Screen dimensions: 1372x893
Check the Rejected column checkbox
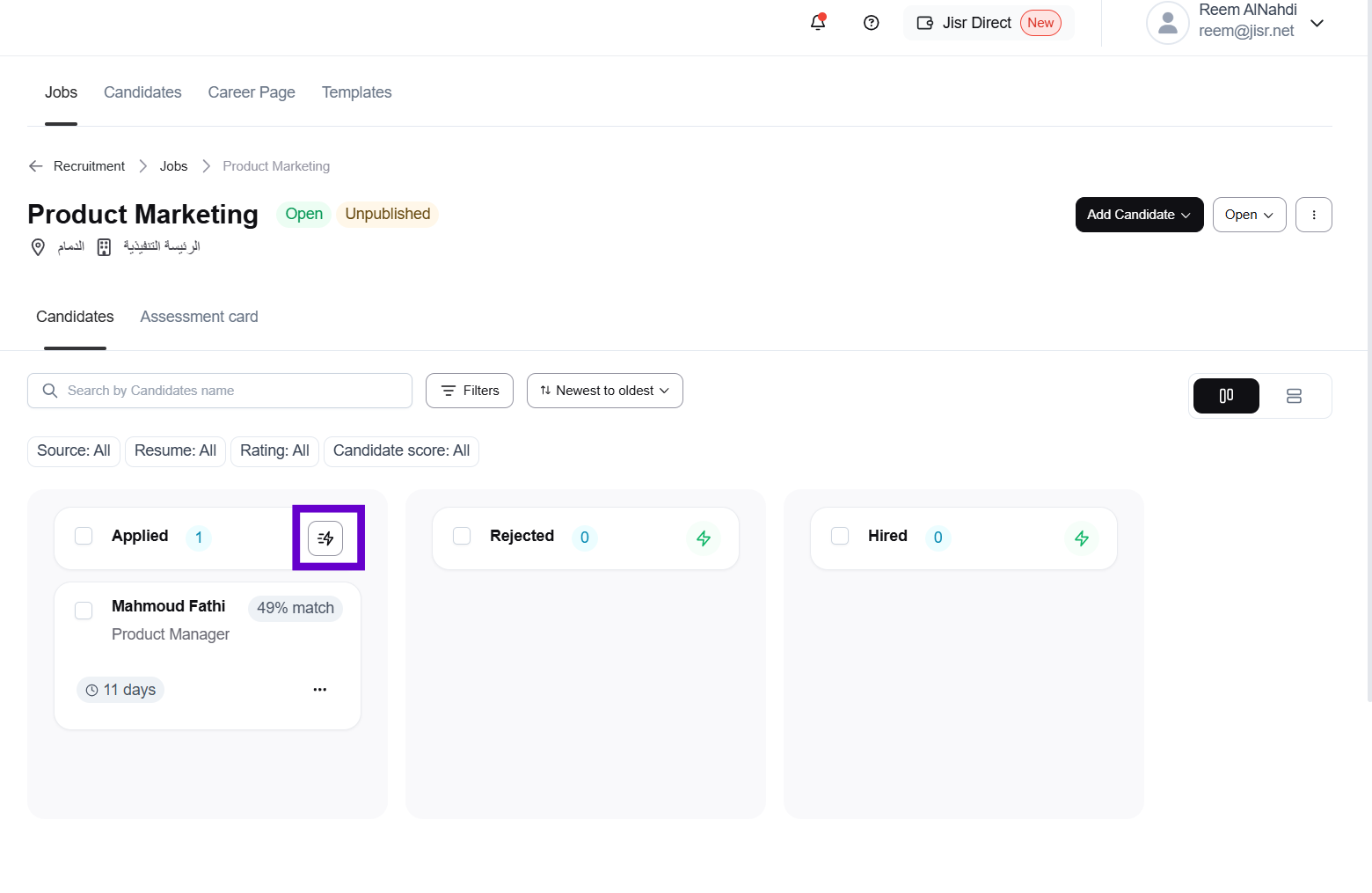[x=462, y=536]
